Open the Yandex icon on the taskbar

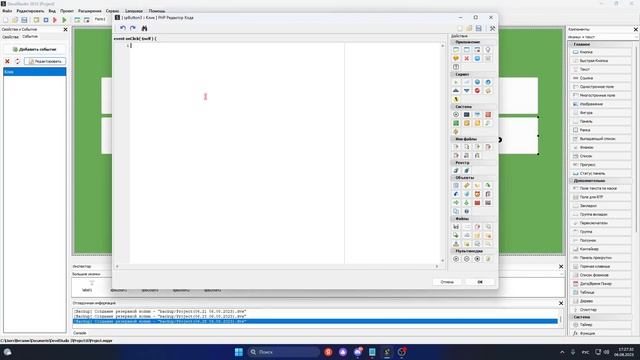(328, 352)
